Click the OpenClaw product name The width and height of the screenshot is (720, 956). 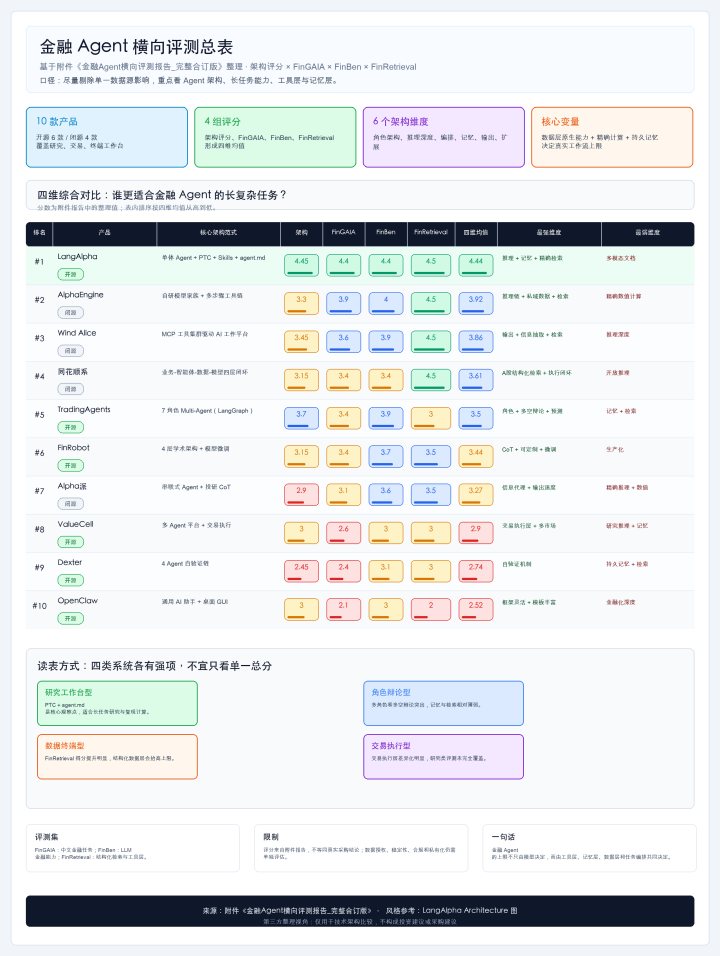click(77, 601)
